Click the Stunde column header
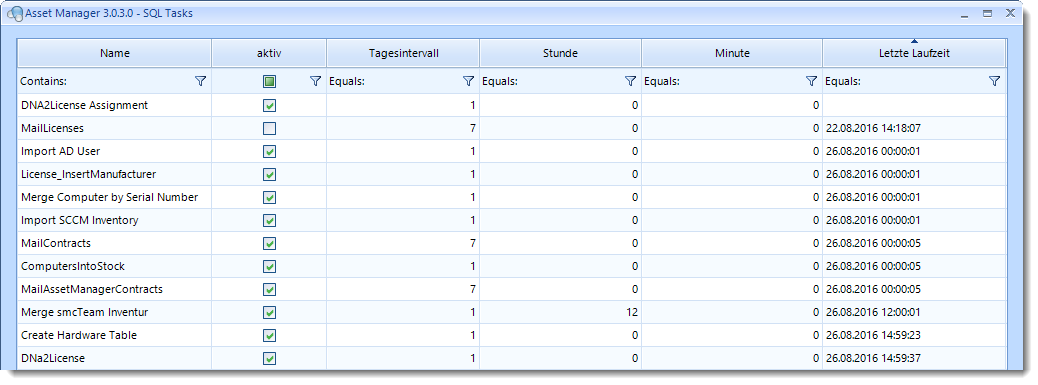1038x385 pixels. coord(560,53)
